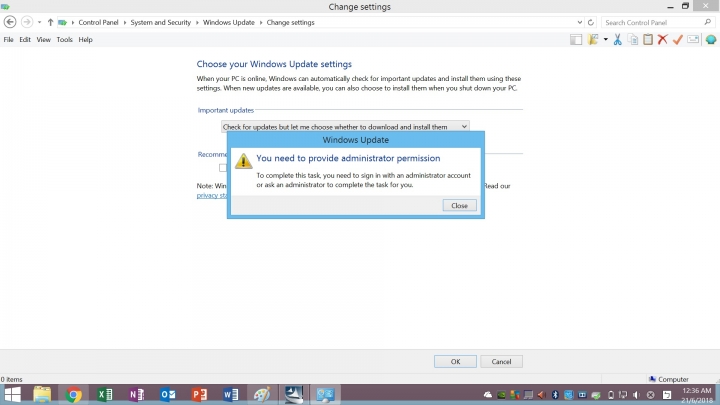Open Outlook from the taskbar

pyautogui.click(x=168, y=394)
